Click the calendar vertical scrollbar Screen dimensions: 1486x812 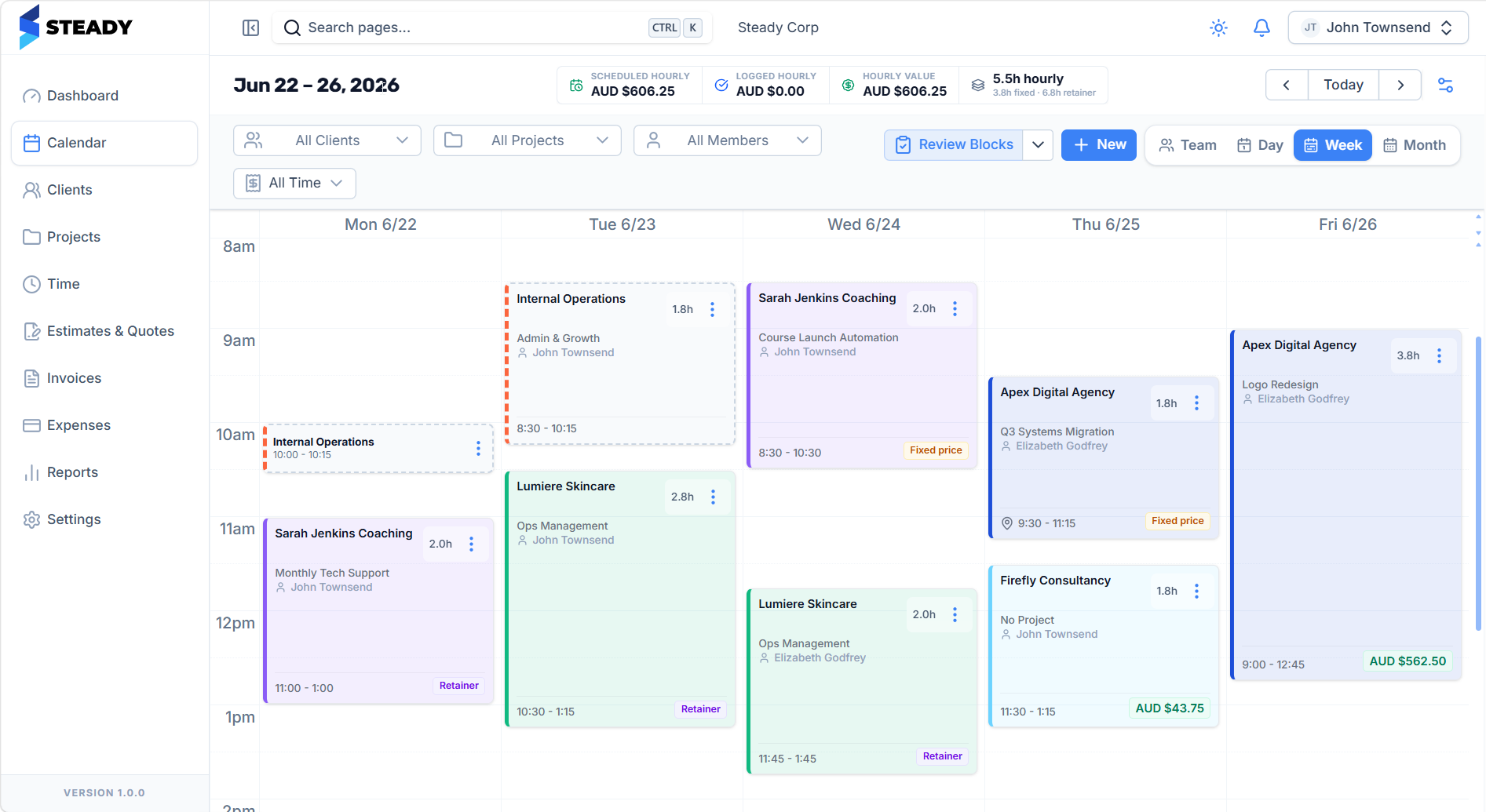pos(1478,484)
